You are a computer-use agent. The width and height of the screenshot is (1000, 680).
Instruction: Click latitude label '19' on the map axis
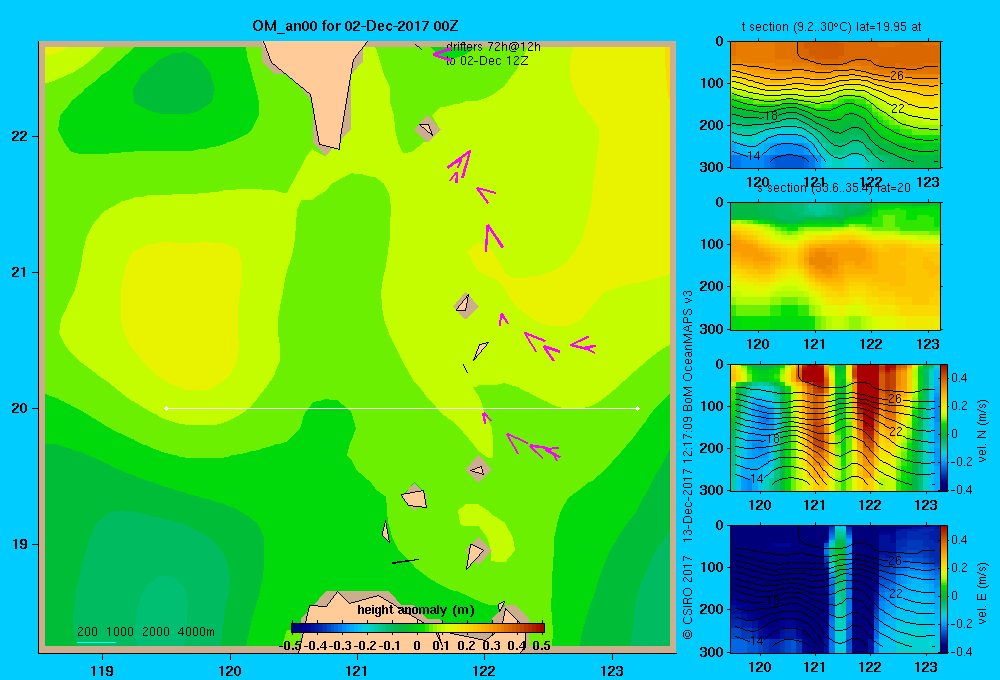coord(19,544)
